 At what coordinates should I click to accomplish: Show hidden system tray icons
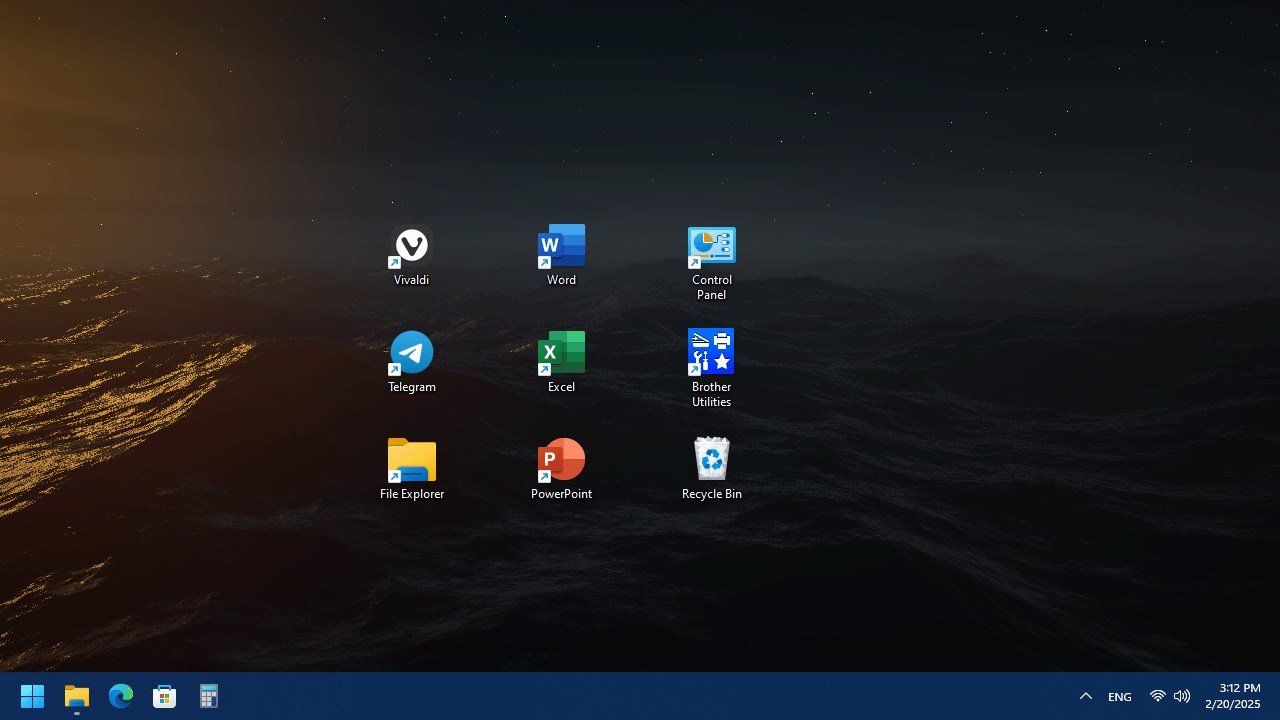pyautogui.click(x=1085, y=696)
